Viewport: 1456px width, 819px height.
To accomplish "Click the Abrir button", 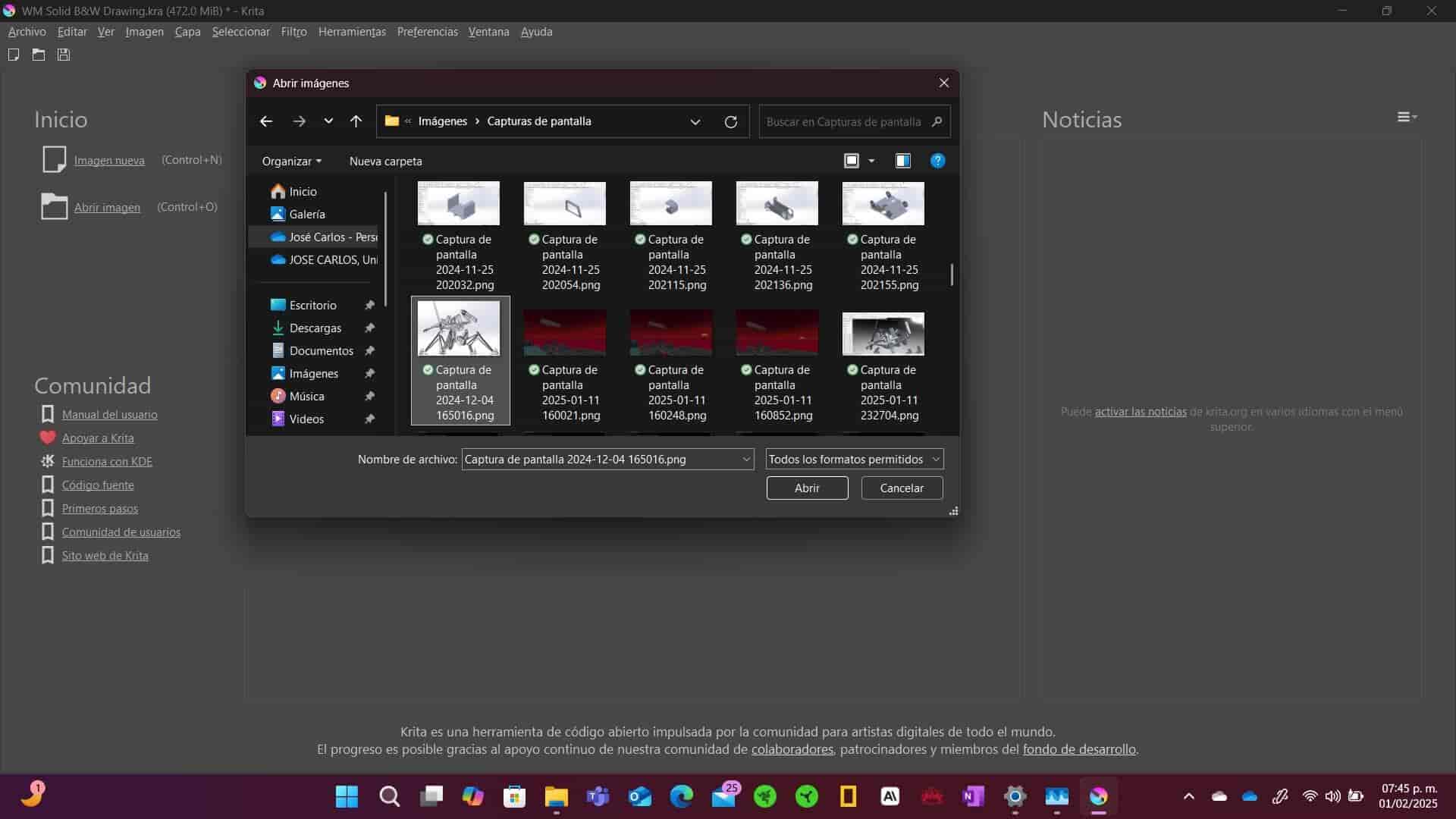I will click(807, 488).
